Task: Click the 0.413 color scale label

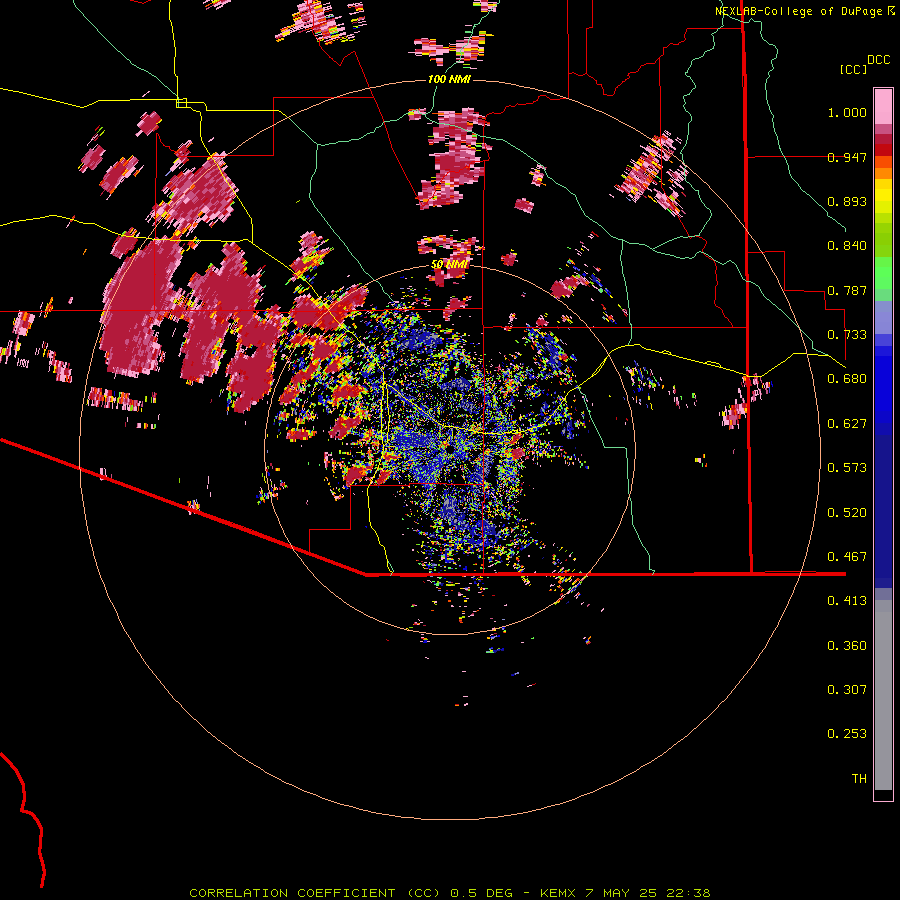Action: pos(847,601)
